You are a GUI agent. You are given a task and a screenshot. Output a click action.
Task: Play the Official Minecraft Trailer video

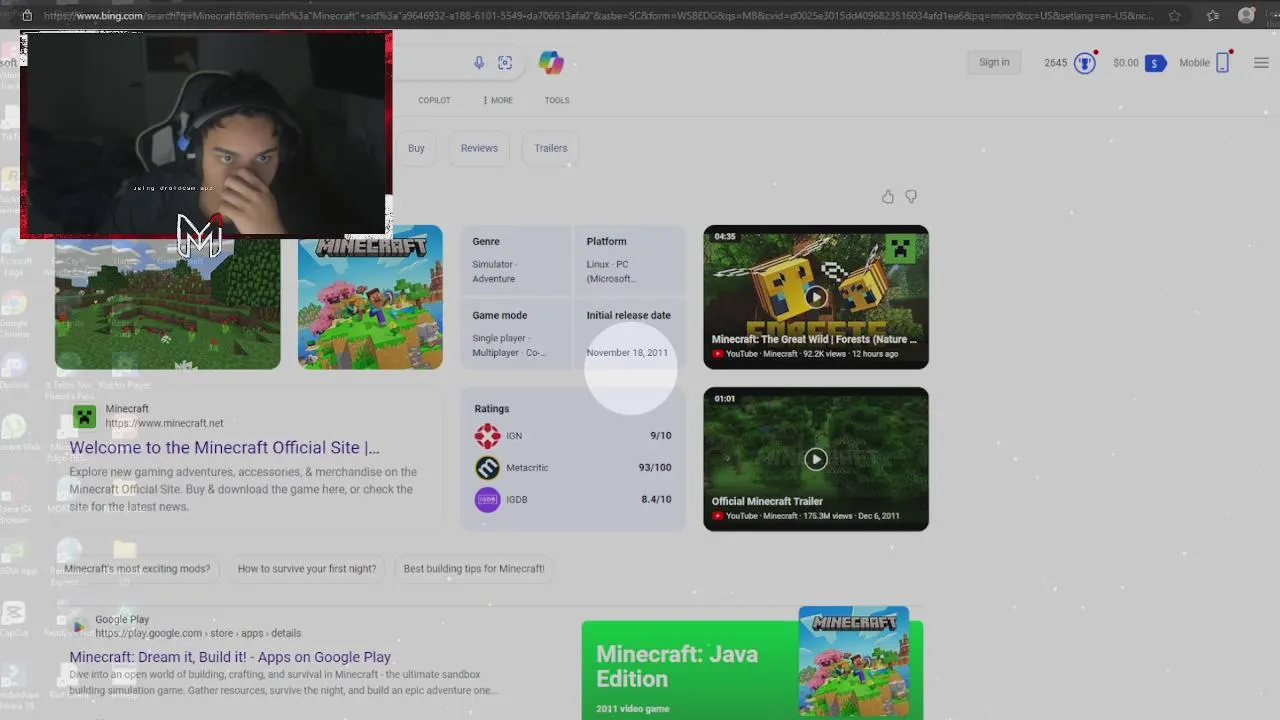tap(816, 459)
